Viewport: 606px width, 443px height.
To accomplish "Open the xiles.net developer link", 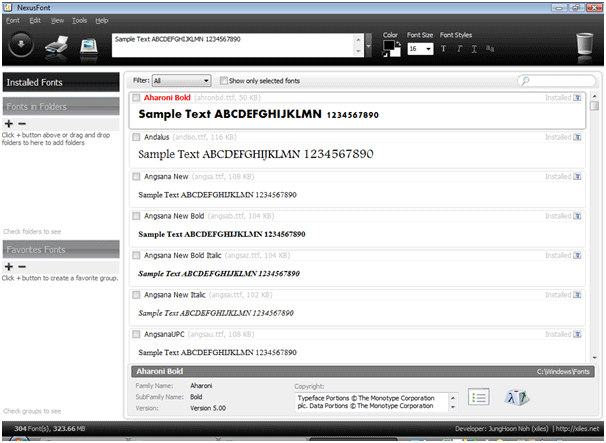I will (x=577, y=428).
